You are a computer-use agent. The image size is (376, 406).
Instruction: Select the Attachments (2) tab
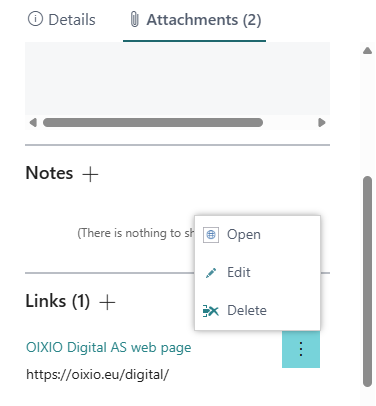point(194,20)
